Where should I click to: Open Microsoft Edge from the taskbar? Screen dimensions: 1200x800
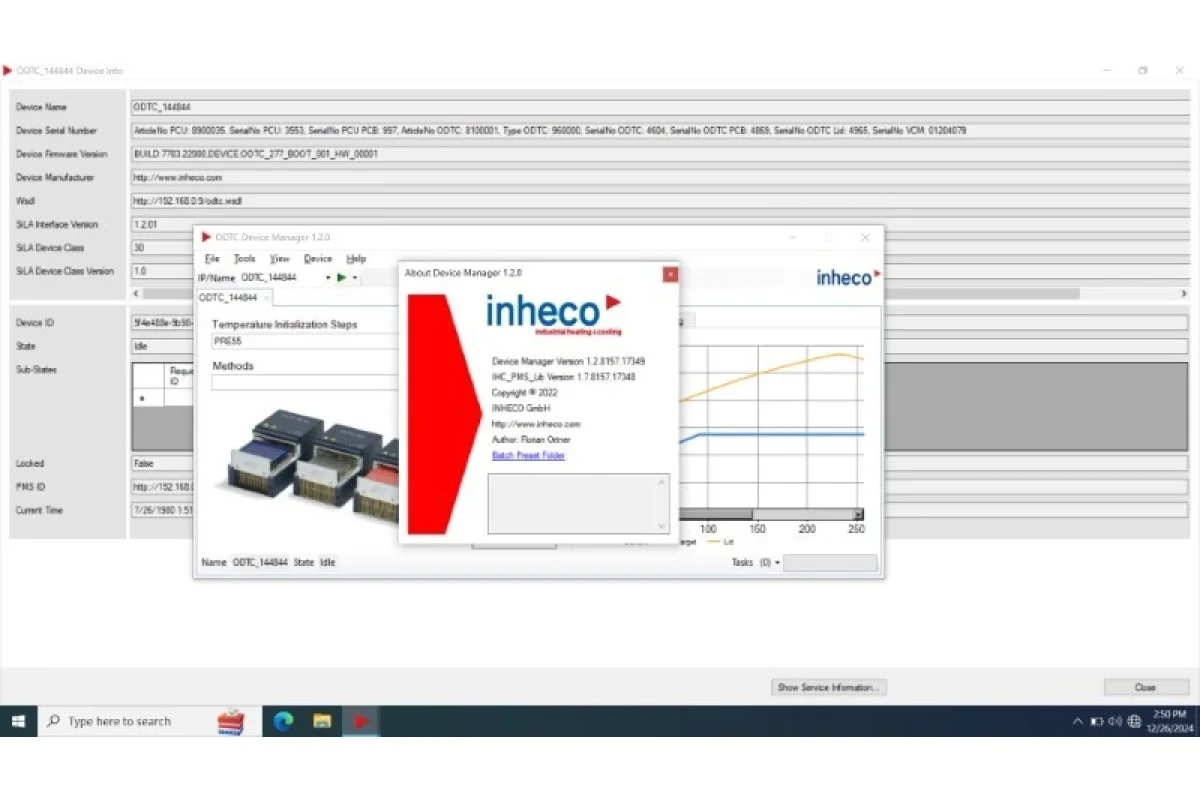283,721
